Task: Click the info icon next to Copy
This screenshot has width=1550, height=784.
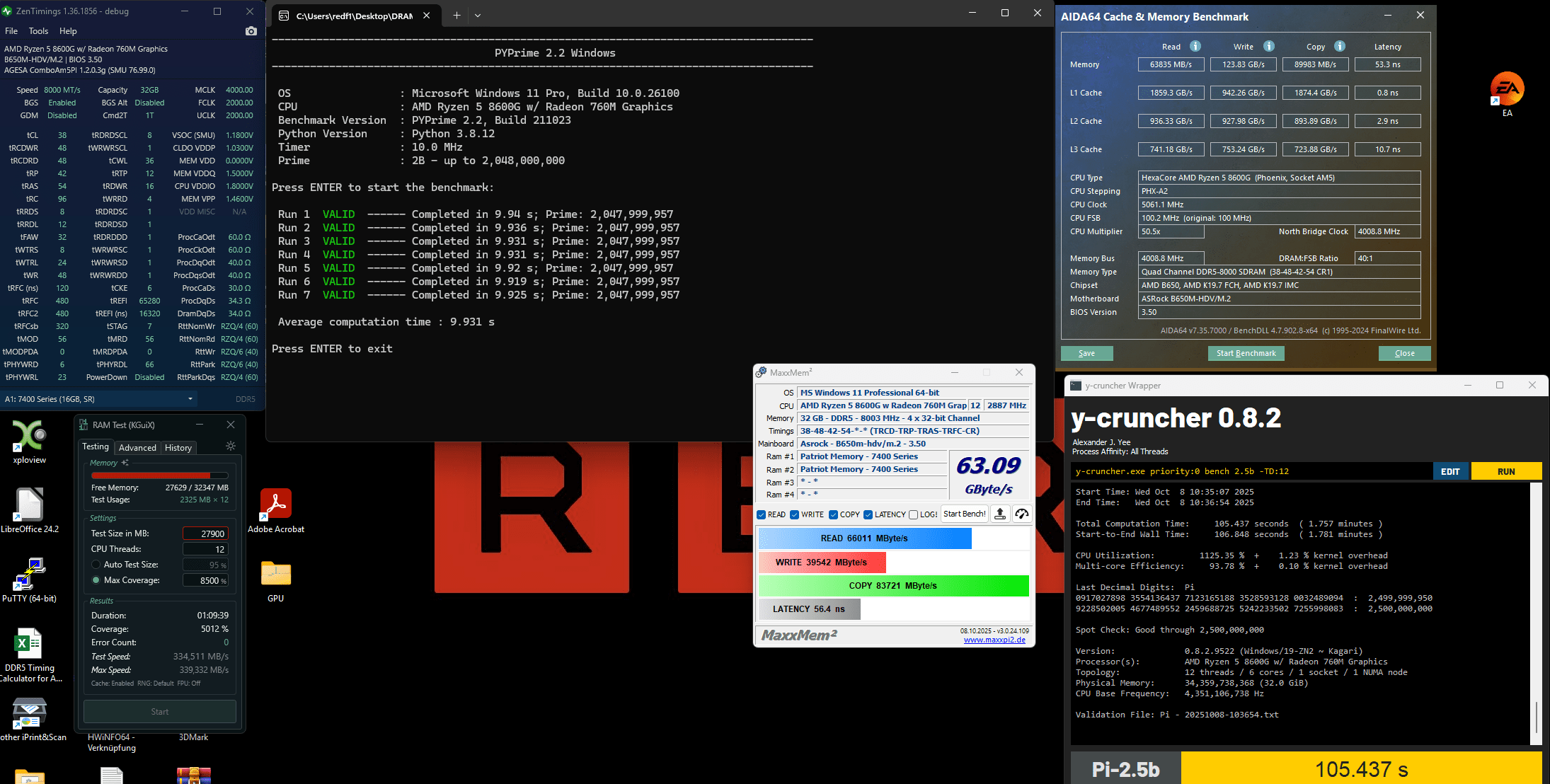Action: click(1339, 46)
